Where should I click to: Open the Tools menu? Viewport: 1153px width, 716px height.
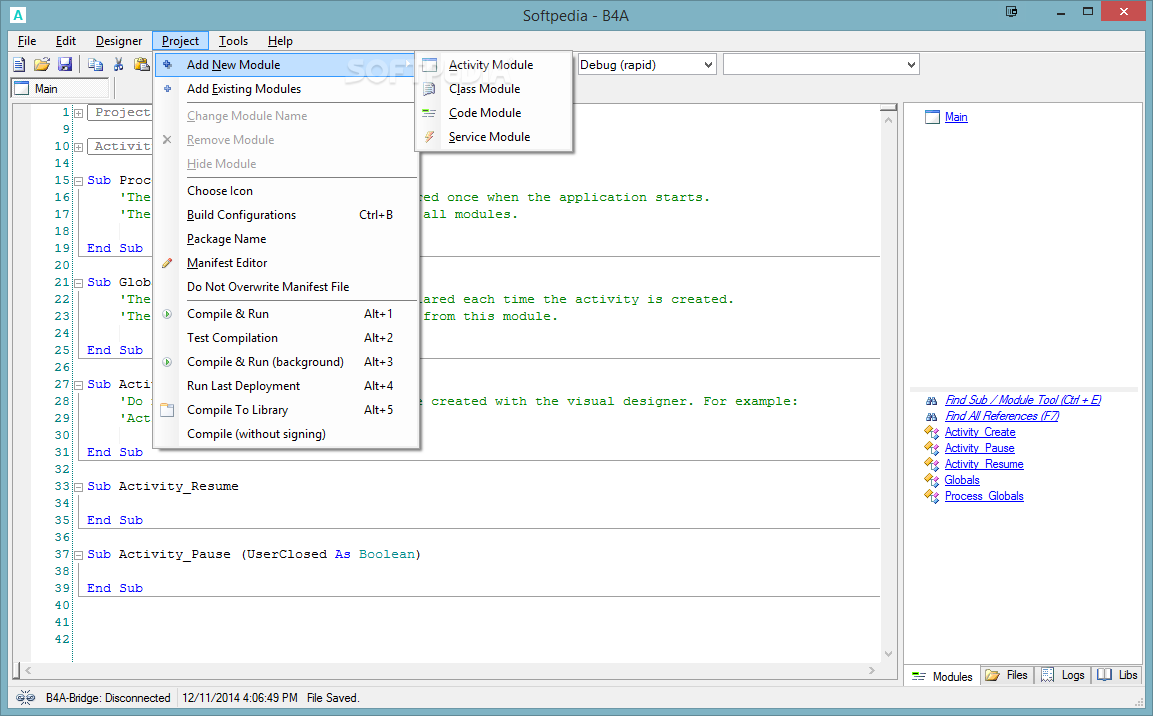tap(233, 41)
